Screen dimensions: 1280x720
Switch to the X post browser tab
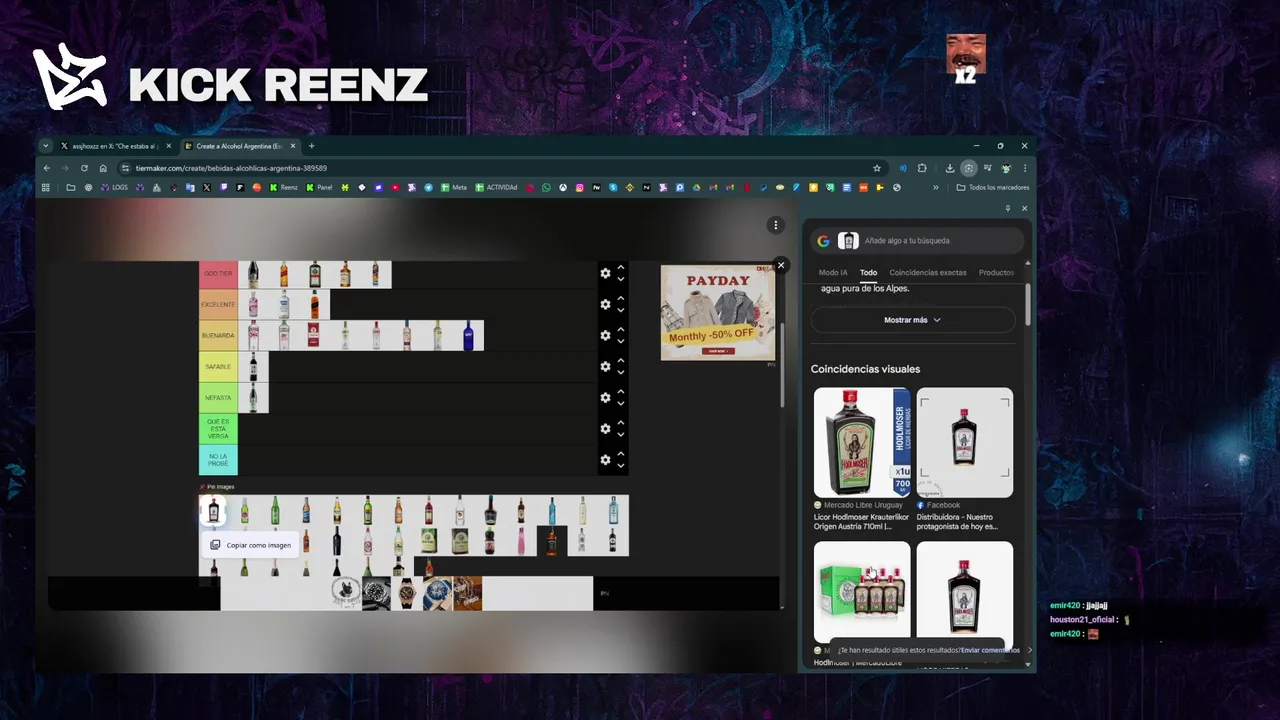click(115, 146)
